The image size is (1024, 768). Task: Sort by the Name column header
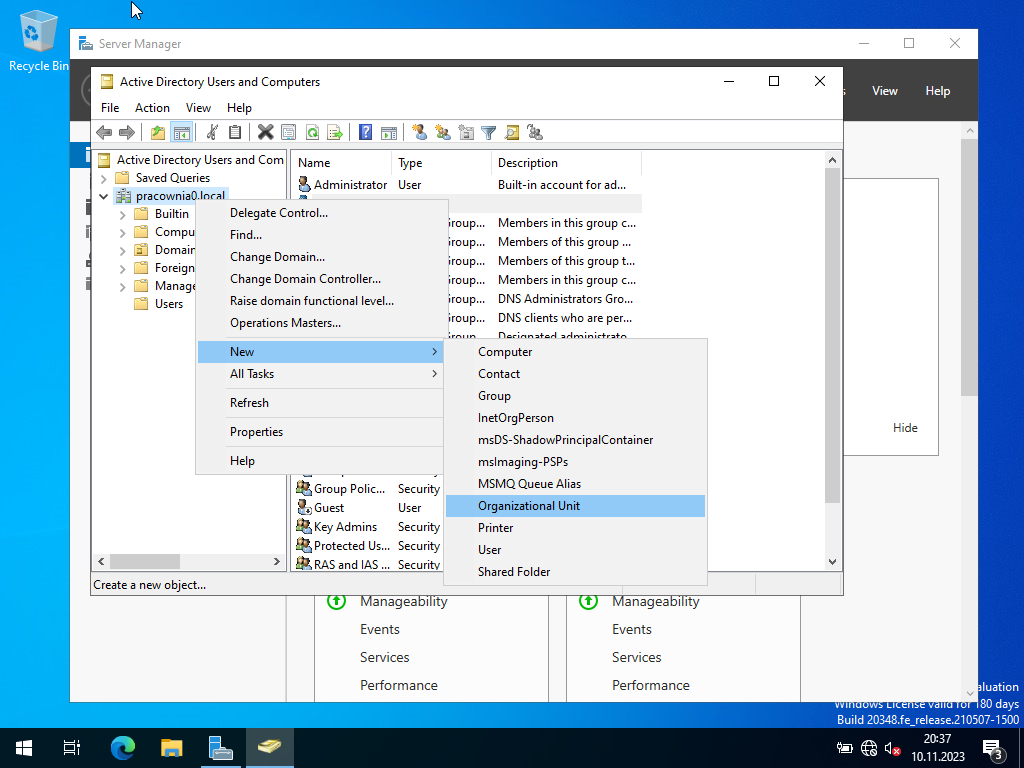click(x=341, y=163)
